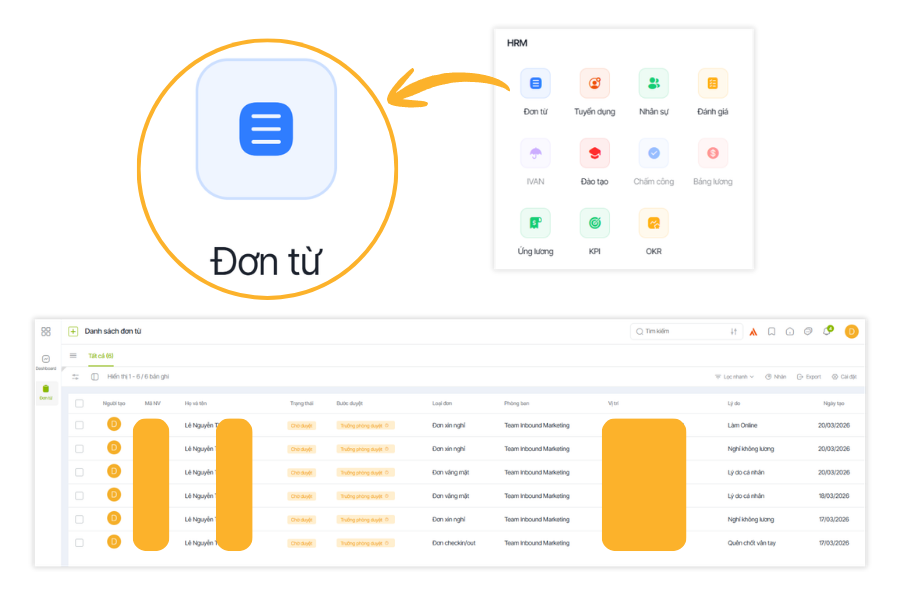This screenshot has height=600, width=900.
Task: Expand the apps grid menu at the top left
Action: [x=46, y=331]
